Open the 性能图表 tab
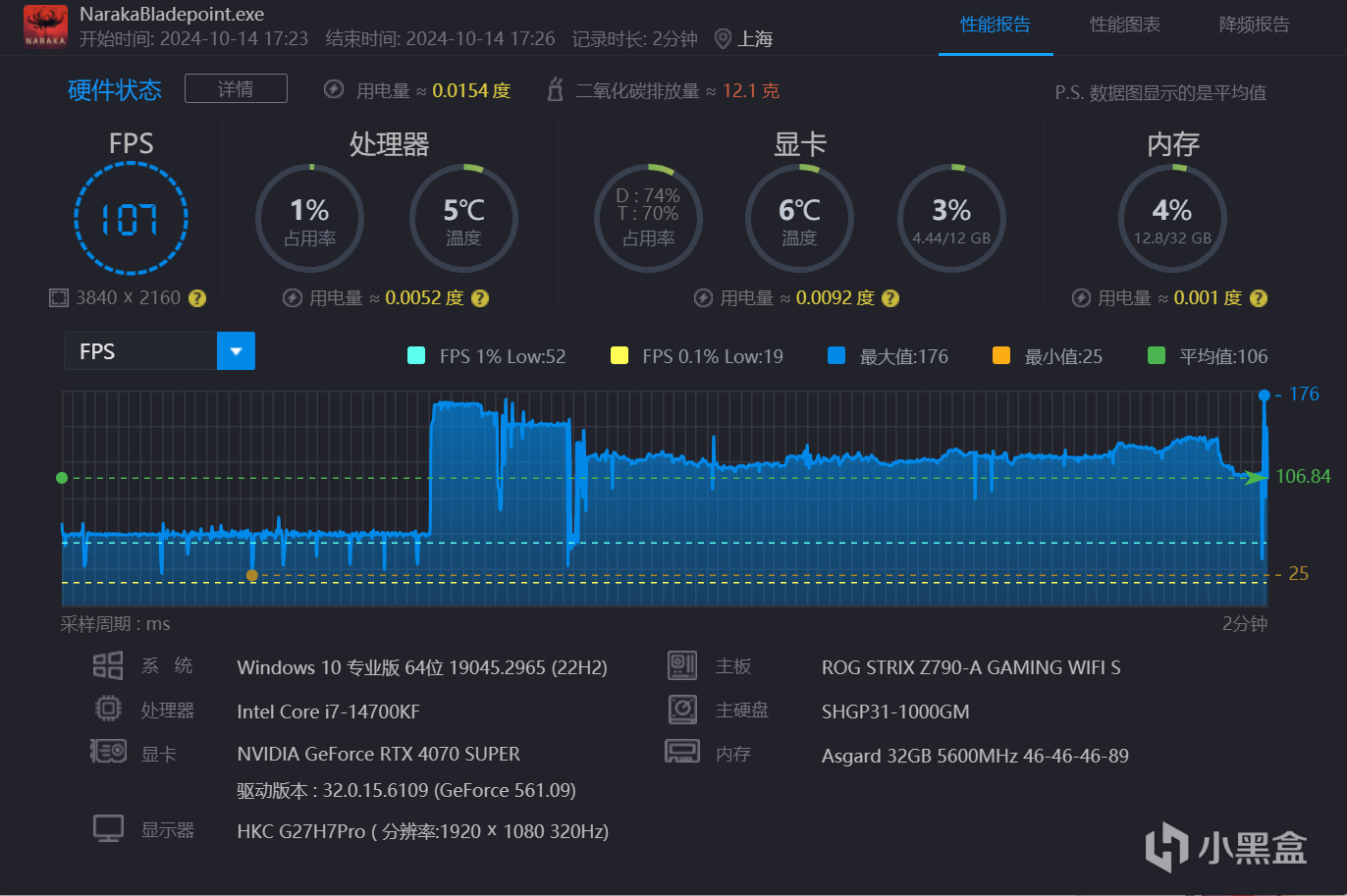The image size is (1347, 896). pos(1125,25)
